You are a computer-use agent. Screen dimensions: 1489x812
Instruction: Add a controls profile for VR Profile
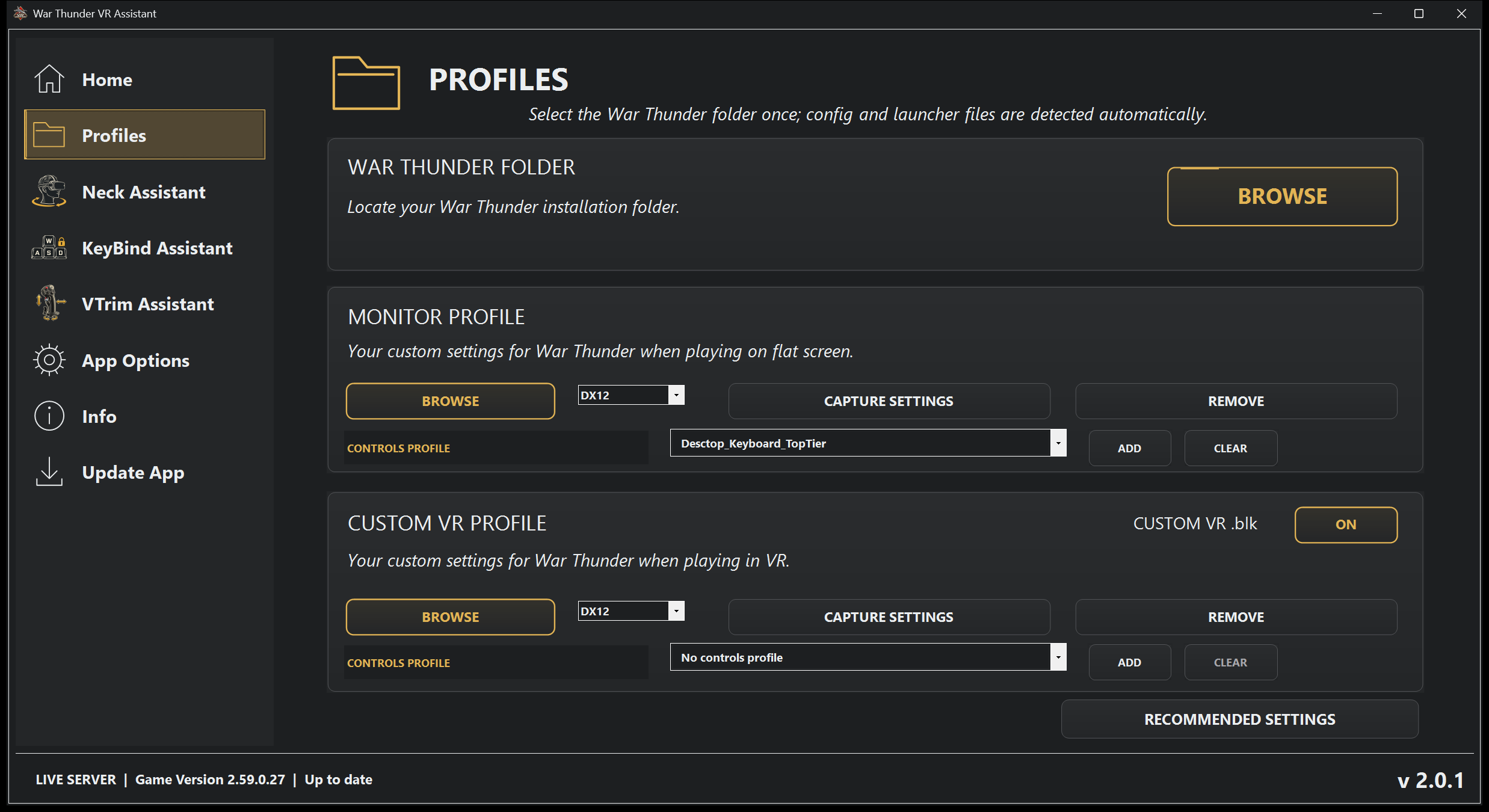click(x=1129, y=662)
